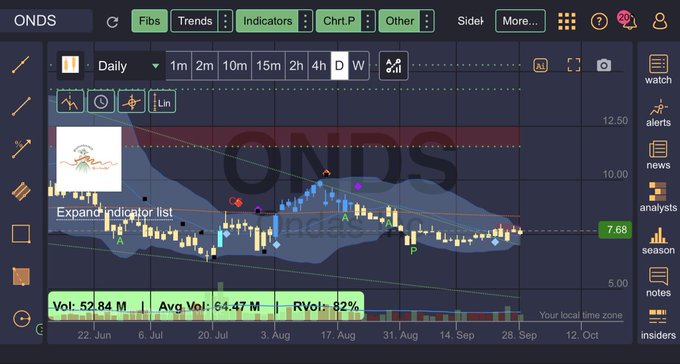Open the Trends options three-dot menu
680x364 pixels.
[225, 21]
